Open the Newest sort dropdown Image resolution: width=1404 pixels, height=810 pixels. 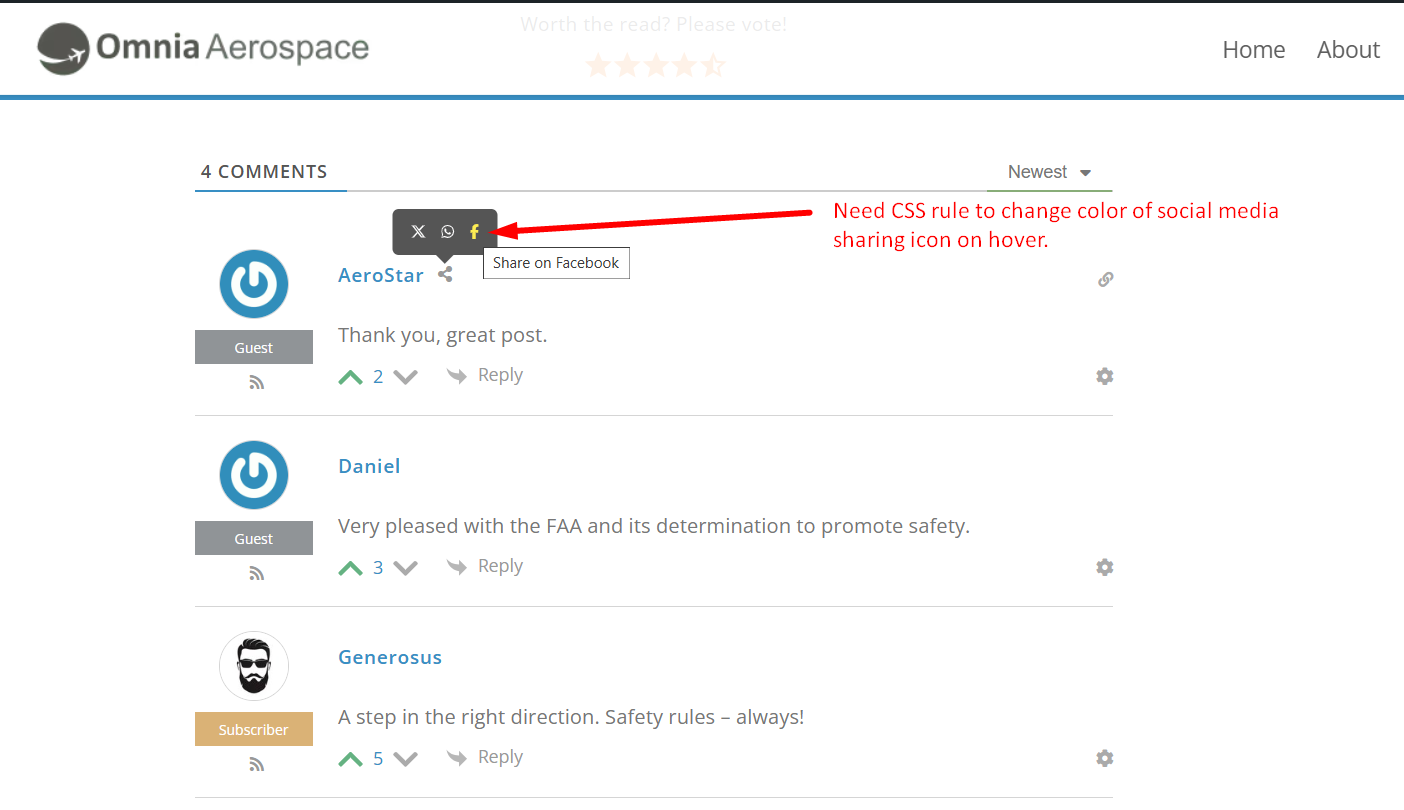pyautogui.click(x=1038, y=172)
